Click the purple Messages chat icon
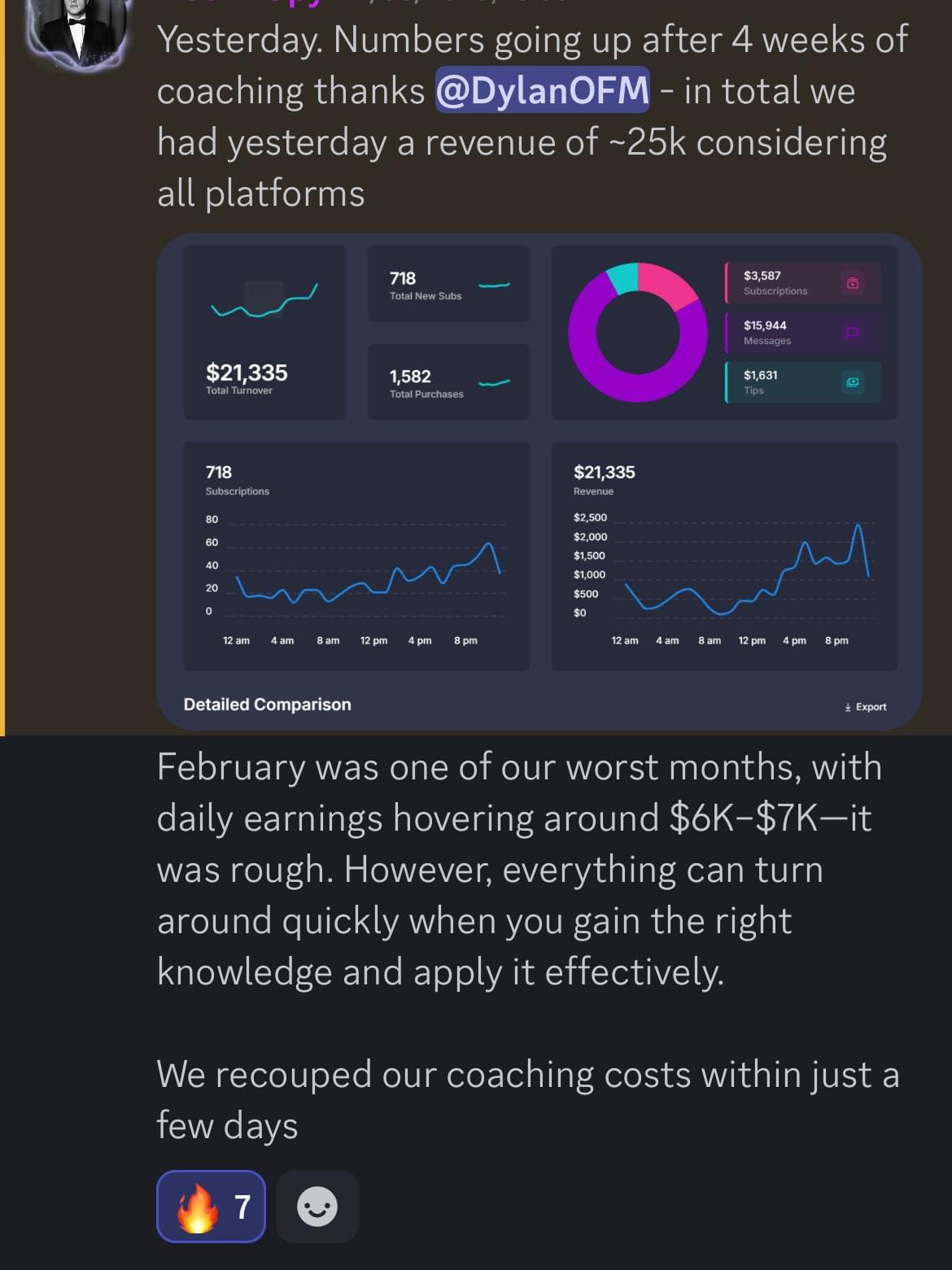The width and height of the screenshot is (952, 1270). (852, 332)
